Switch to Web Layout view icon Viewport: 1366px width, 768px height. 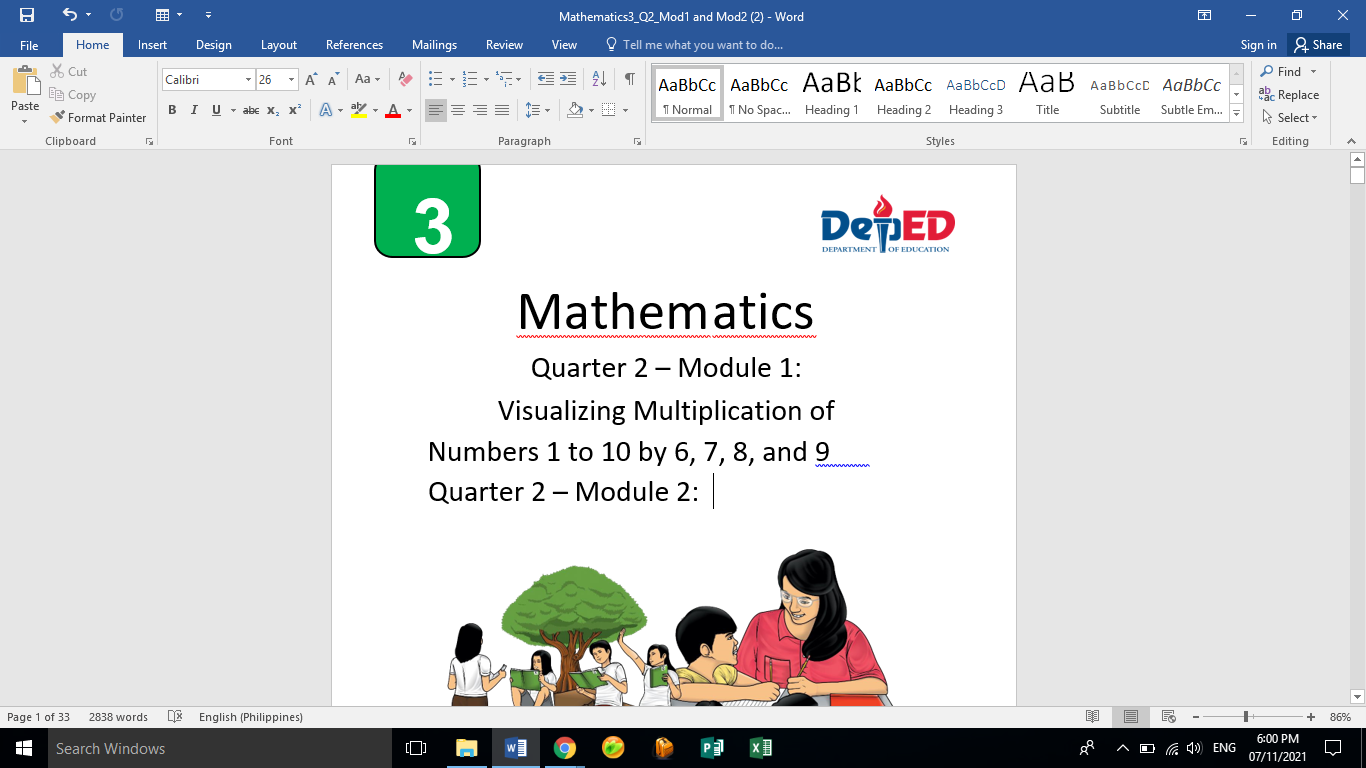(x=1168, y=717)
